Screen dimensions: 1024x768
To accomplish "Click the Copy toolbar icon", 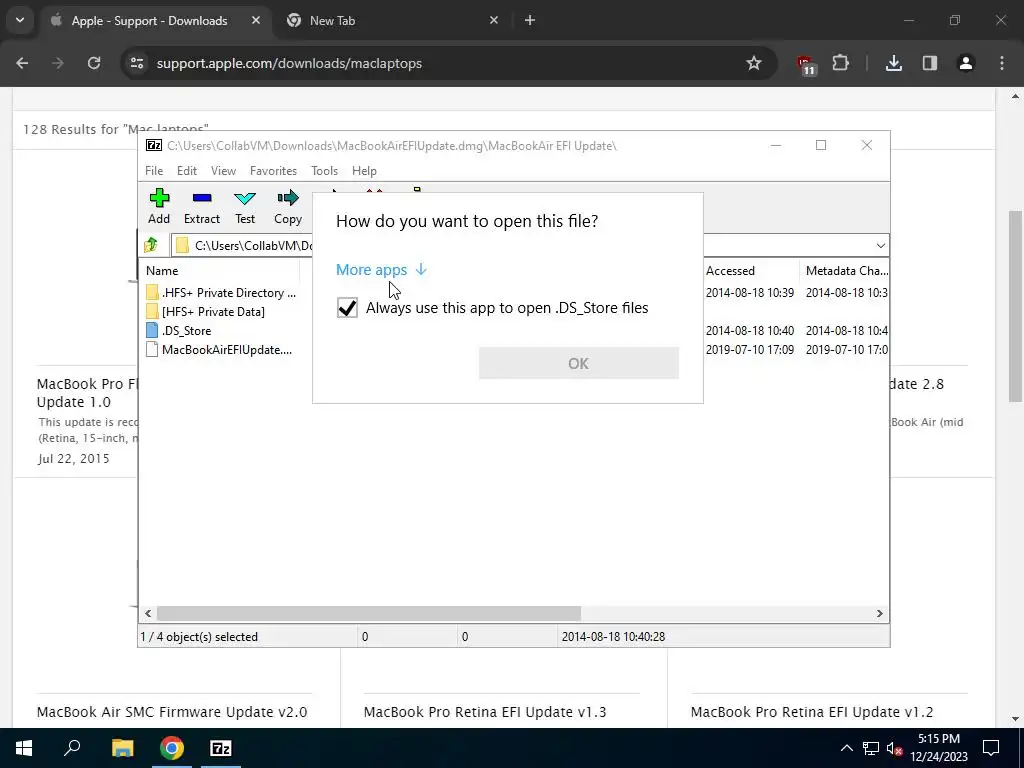I will pos(288,206).
